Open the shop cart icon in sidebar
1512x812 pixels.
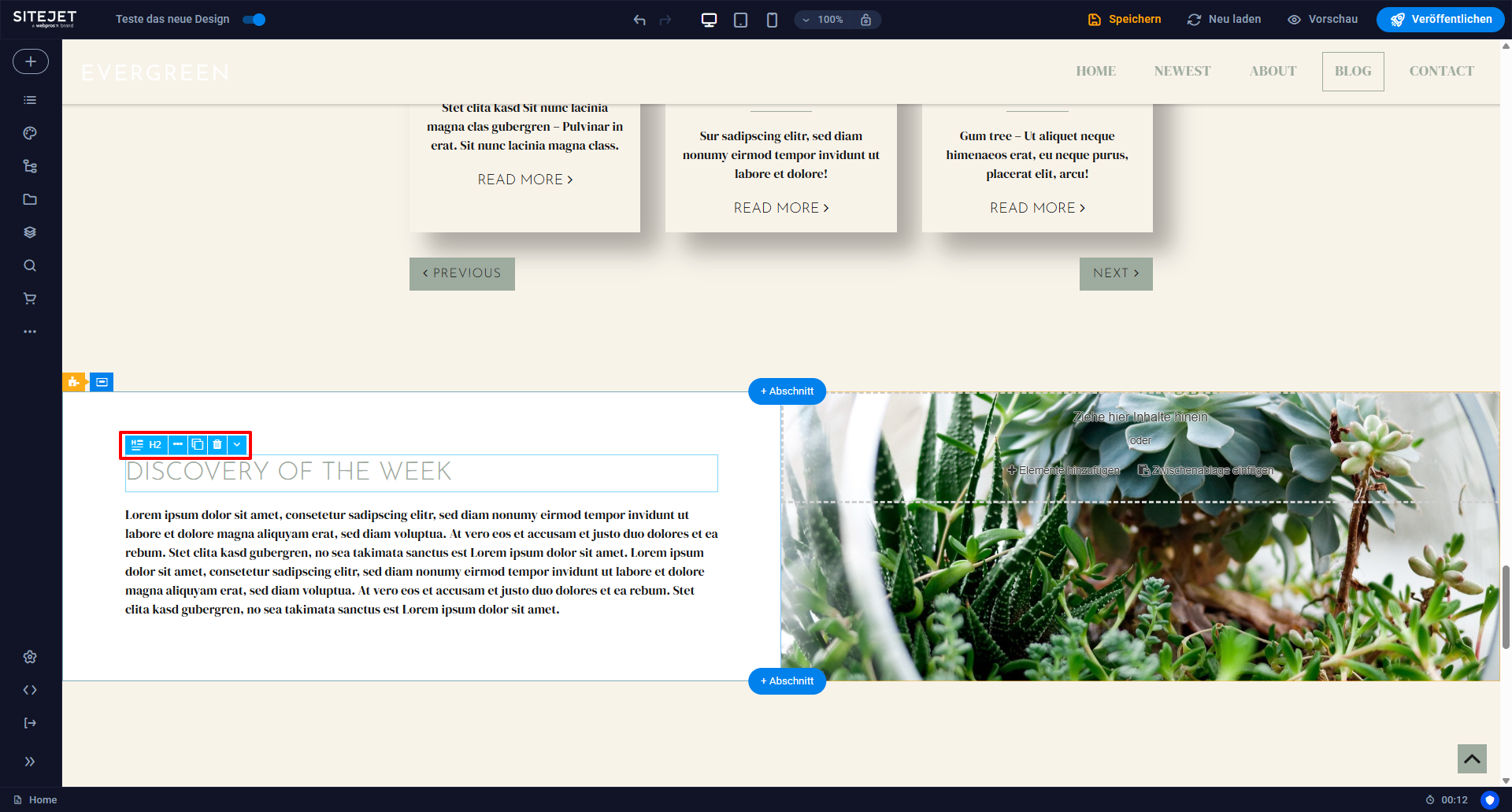[x=30, y=298]
